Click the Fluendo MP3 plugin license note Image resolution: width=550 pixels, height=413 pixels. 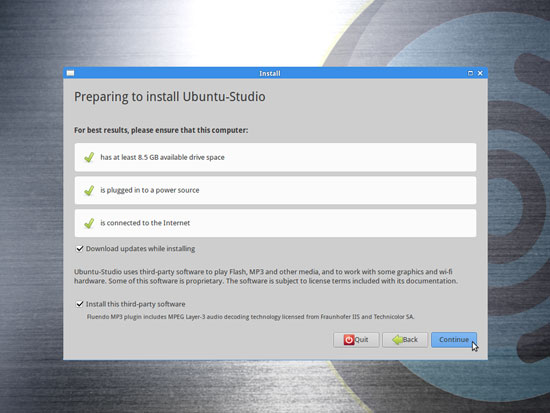(250, 317)
